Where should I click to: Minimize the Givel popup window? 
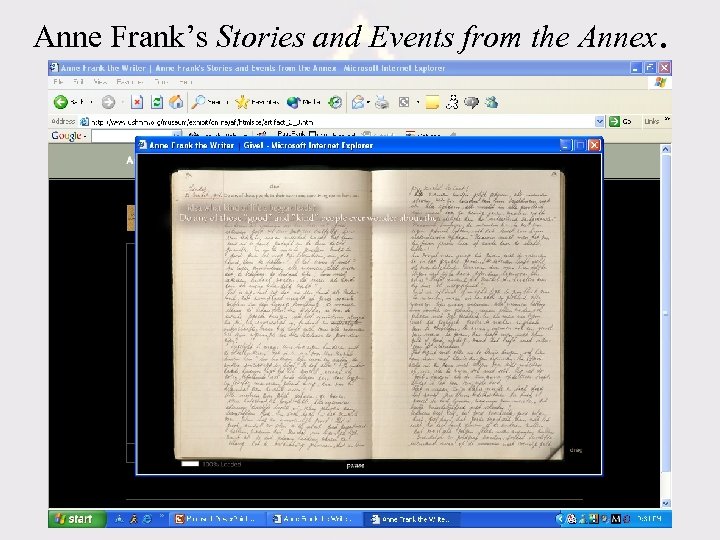pyautogui.click(x=564, y=145)
